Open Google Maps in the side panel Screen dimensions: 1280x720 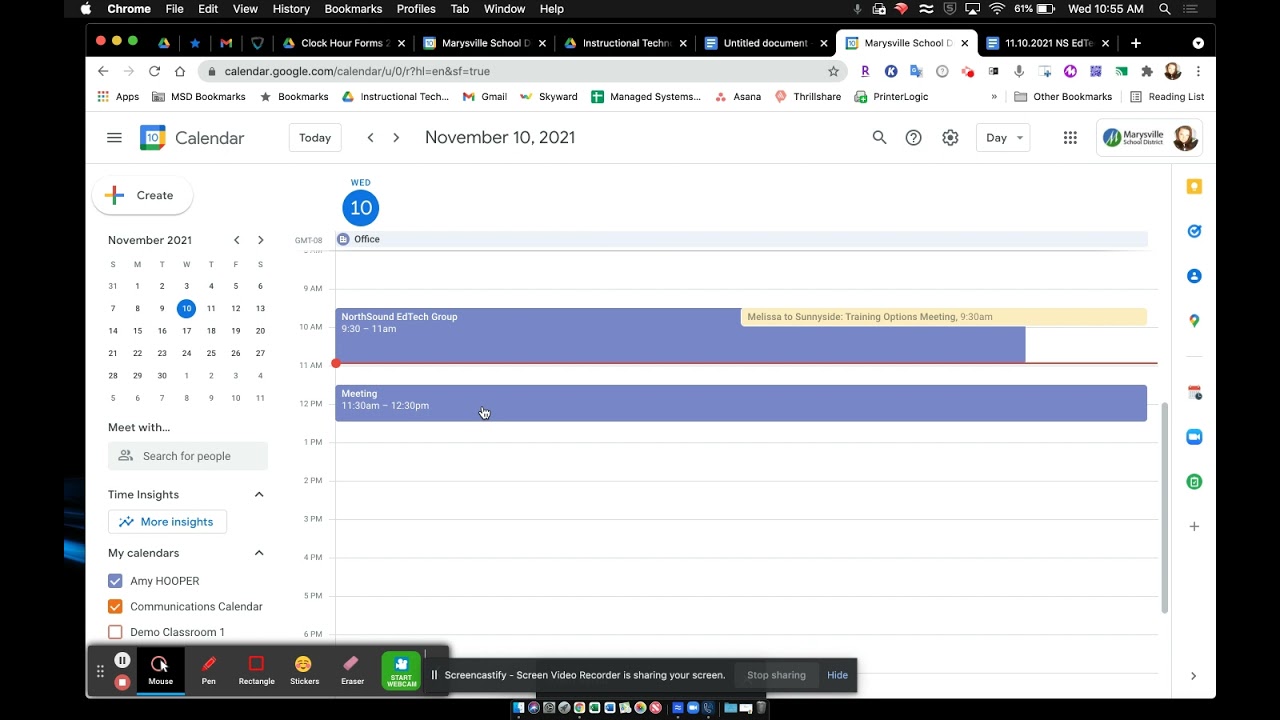click(1194, 321)
